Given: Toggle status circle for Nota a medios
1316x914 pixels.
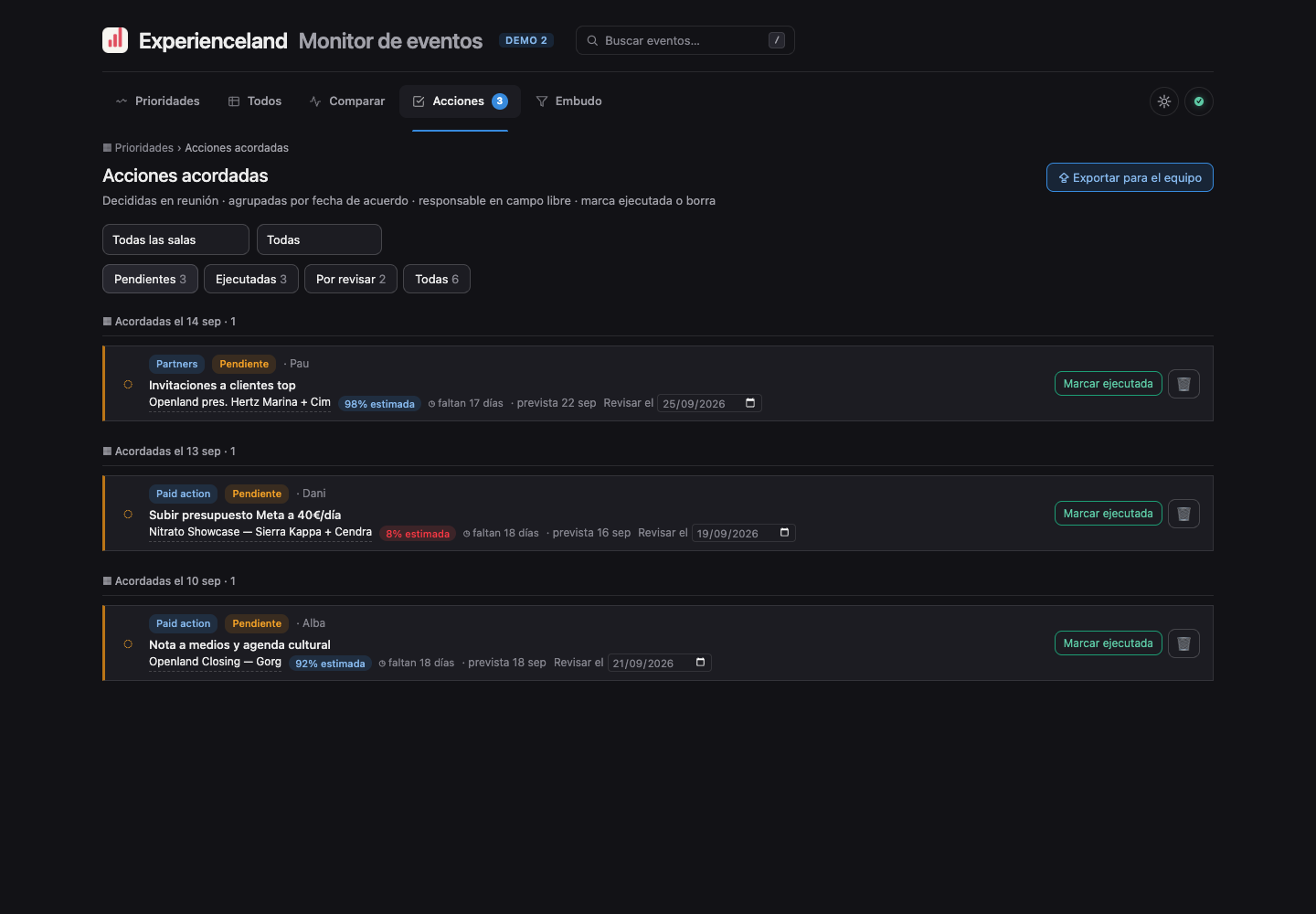Looking at the screenshot, I should [128, 644].
